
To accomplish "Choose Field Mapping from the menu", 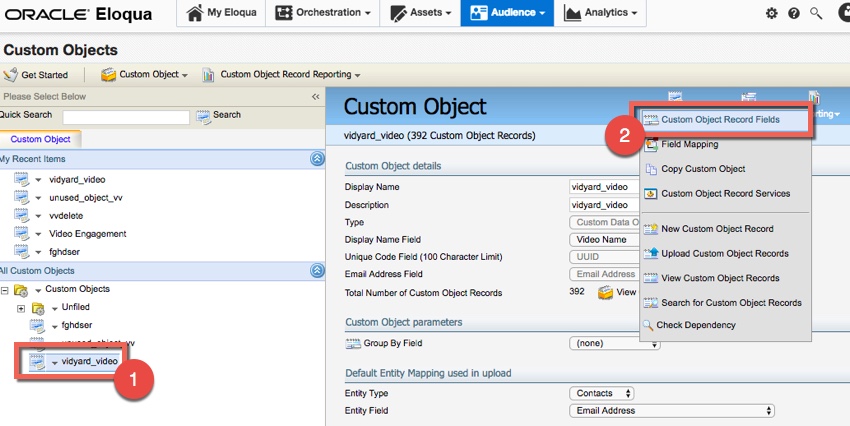I will coord(690,144).
